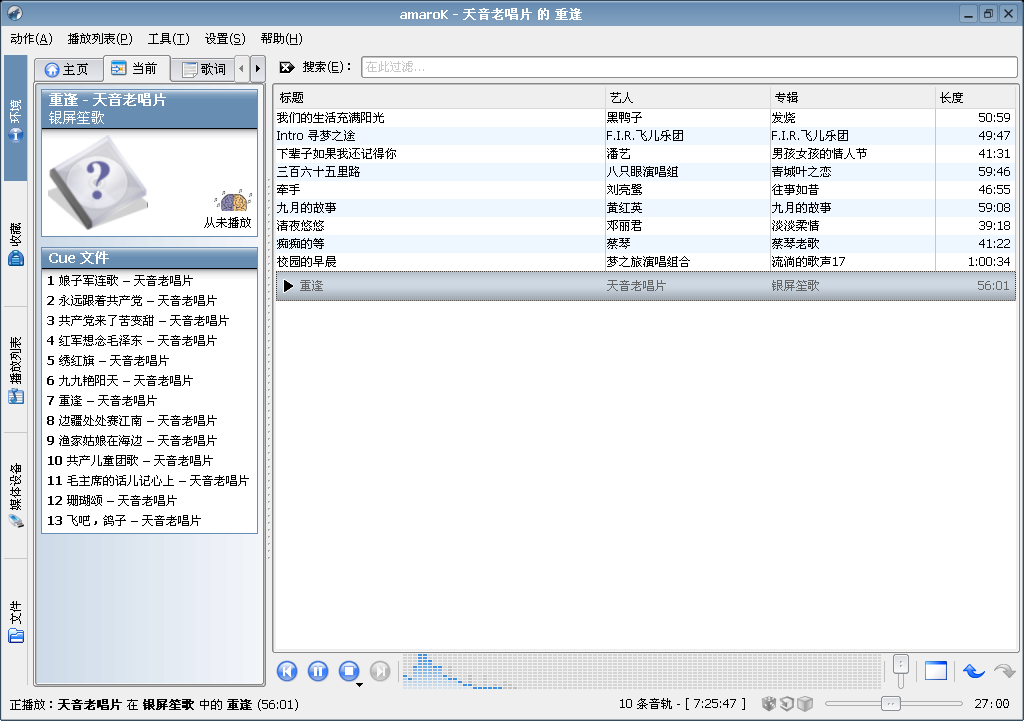
Task: Open the 环境 context sidebar tab
Action: point(16,119)
